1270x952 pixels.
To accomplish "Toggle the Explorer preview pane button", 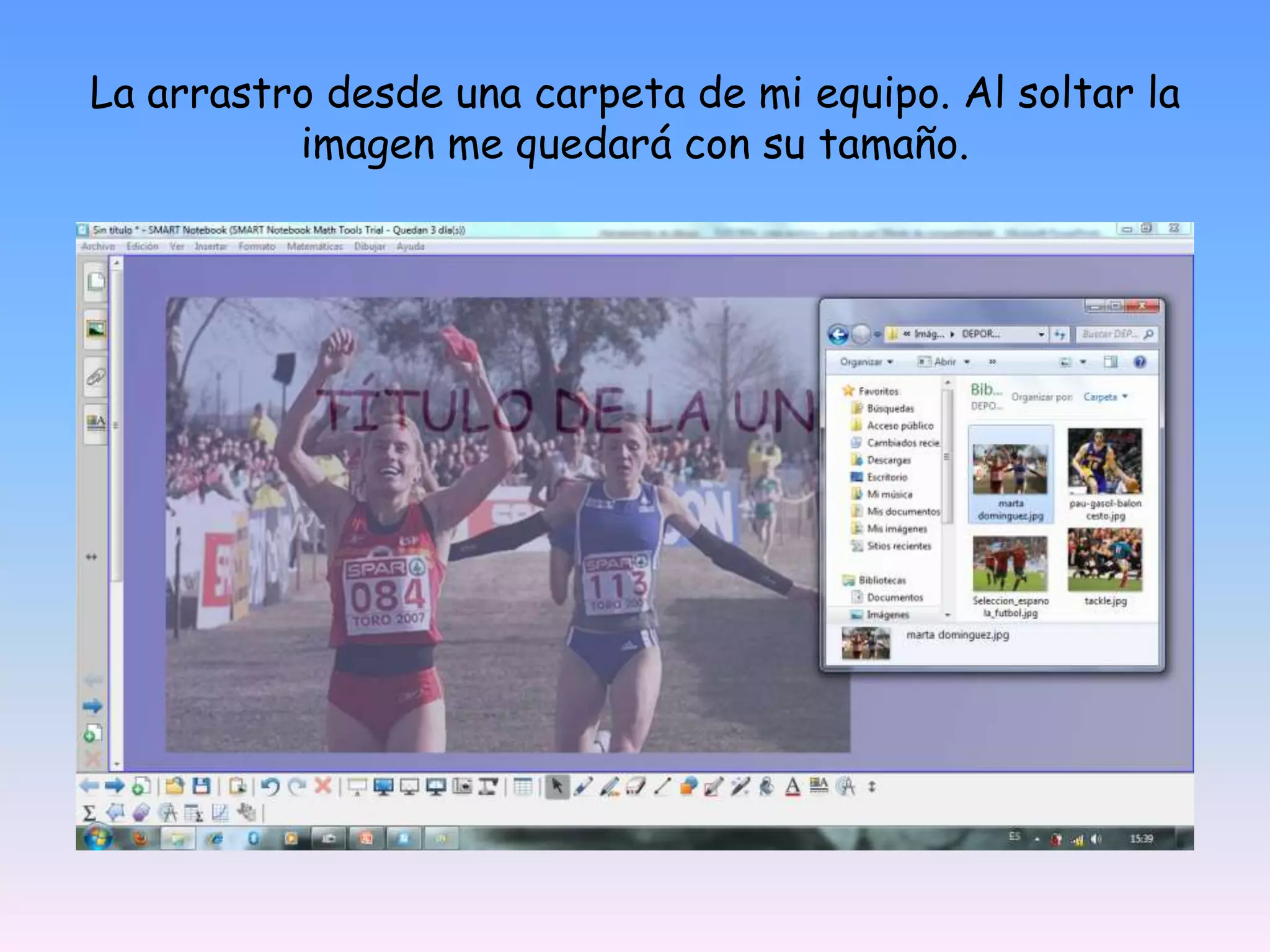I will click(x=1111, y=362).
